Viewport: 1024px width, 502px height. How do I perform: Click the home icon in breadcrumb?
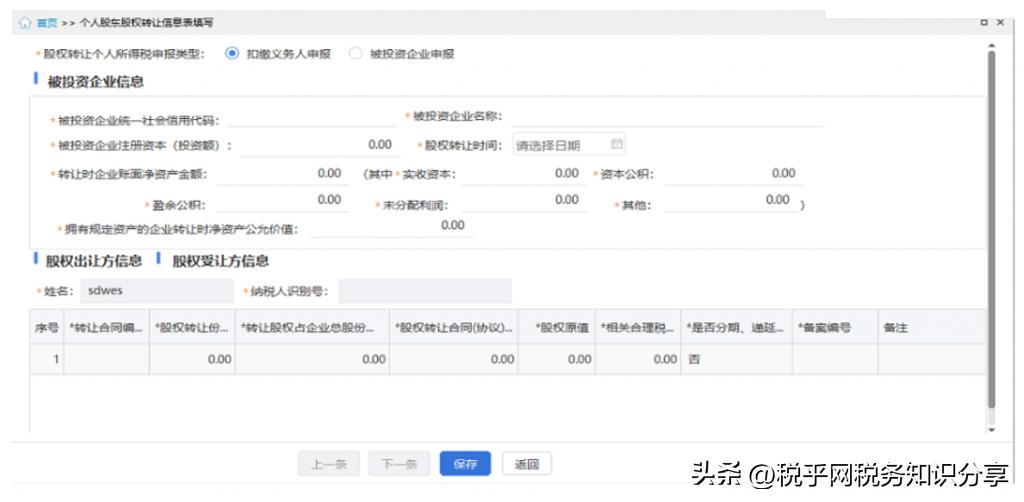click(x=25, y=23)
